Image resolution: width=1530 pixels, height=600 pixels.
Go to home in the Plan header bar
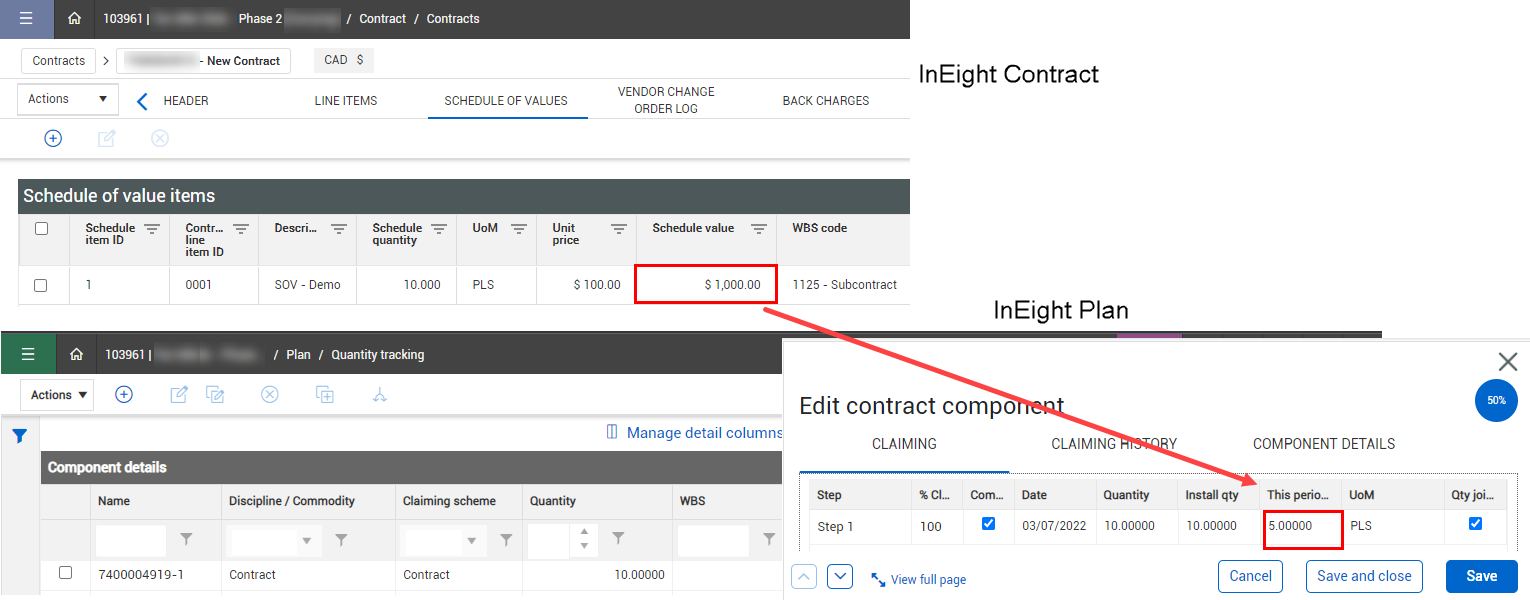[x=76, y=354]
